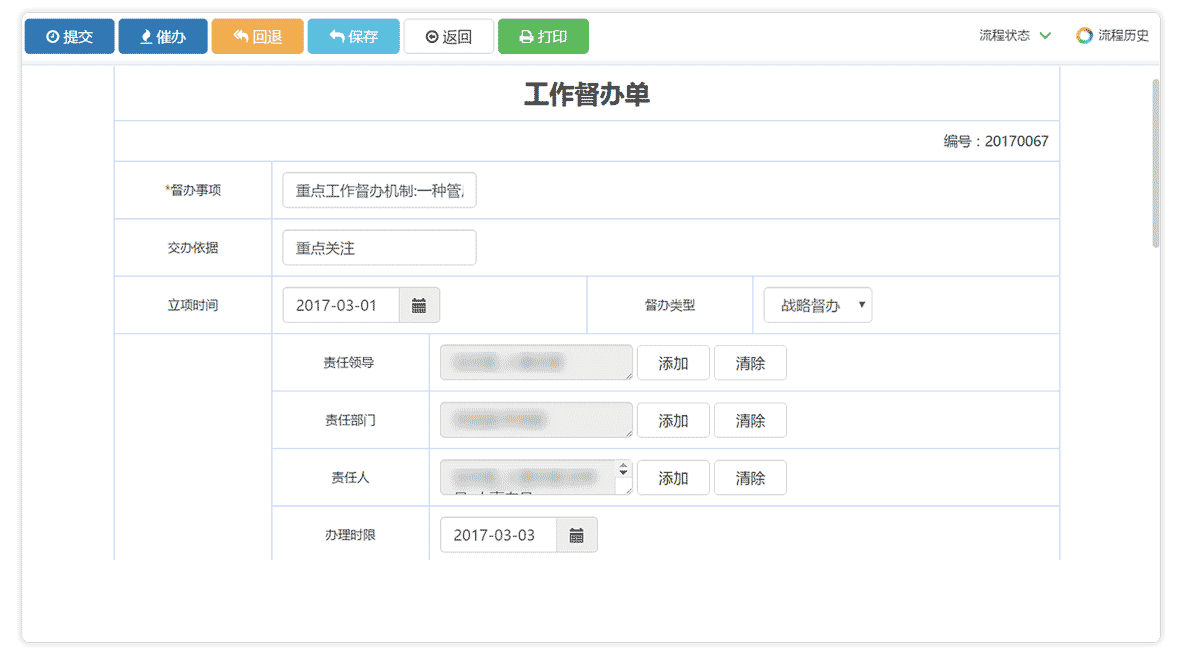
Task: Click 清除 next to 责任领导
Action: tap(750, 362)
